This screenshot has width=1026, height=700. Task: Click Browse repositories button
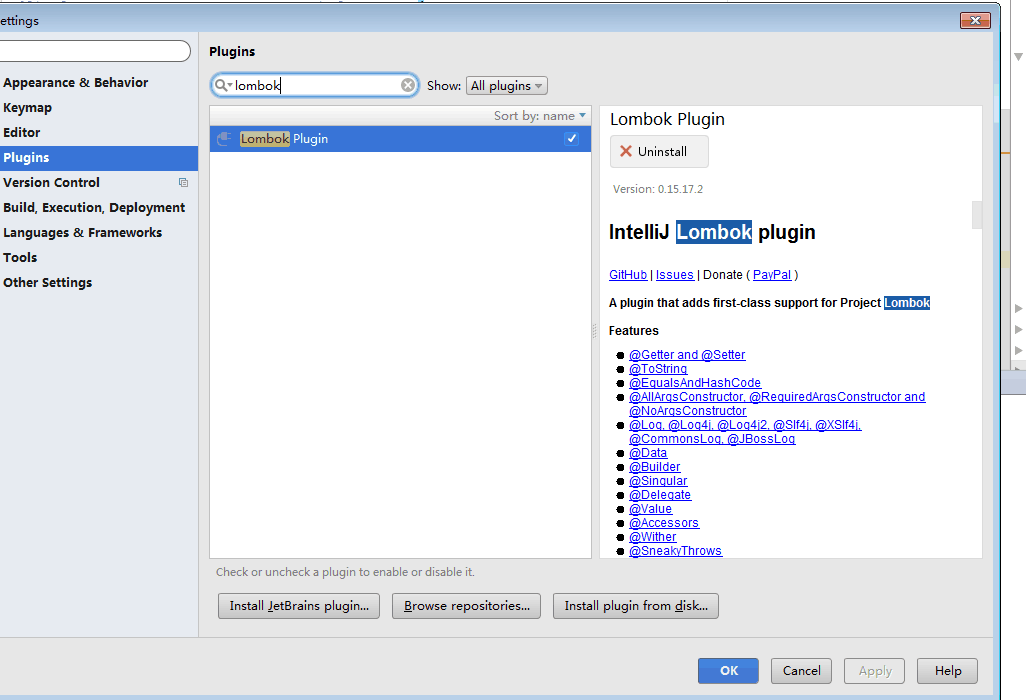(x=467, y=606)
